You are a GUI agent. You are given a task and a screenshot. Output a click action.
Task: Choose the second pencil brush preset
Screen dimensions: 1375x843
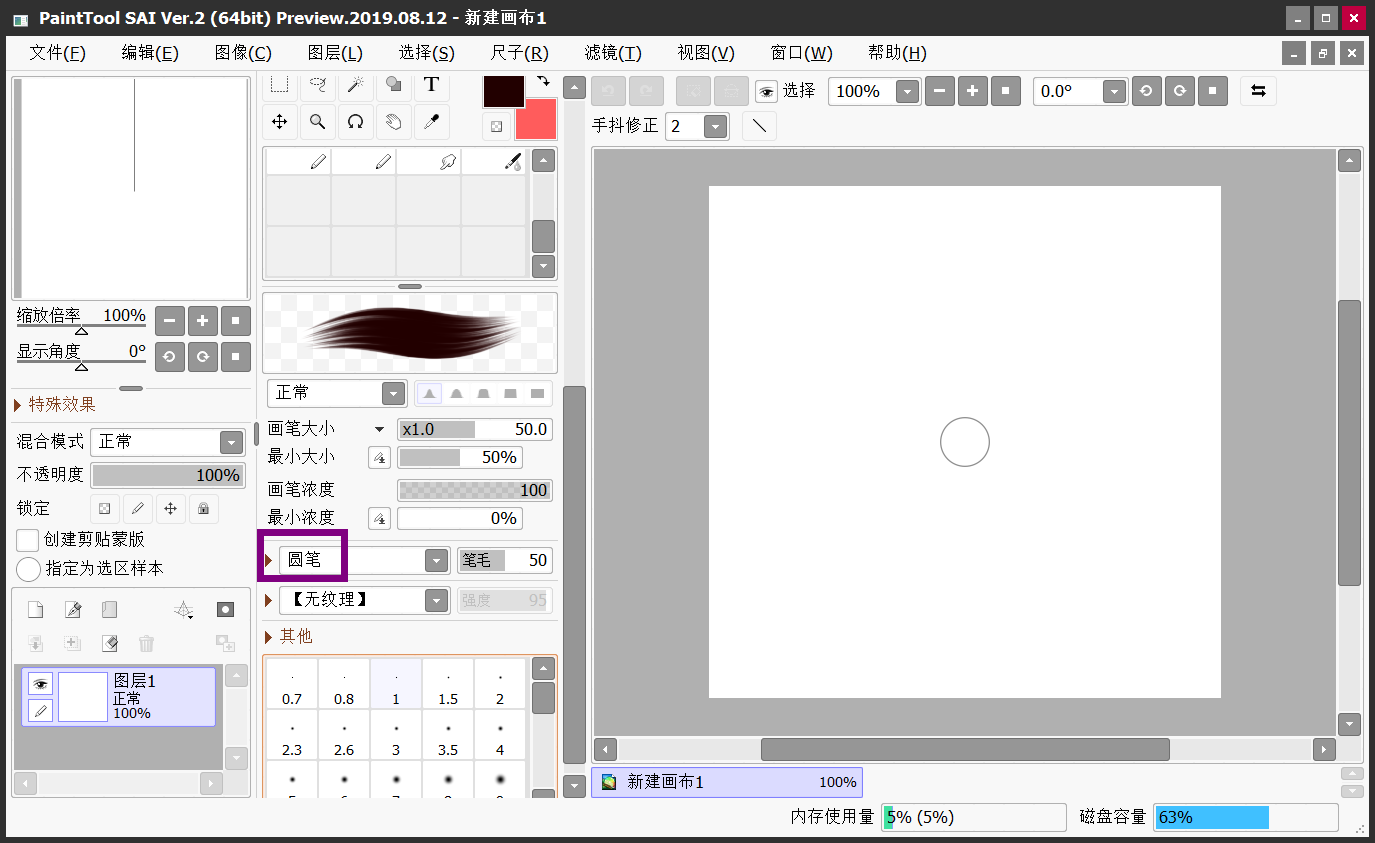[x=364, y=162]
